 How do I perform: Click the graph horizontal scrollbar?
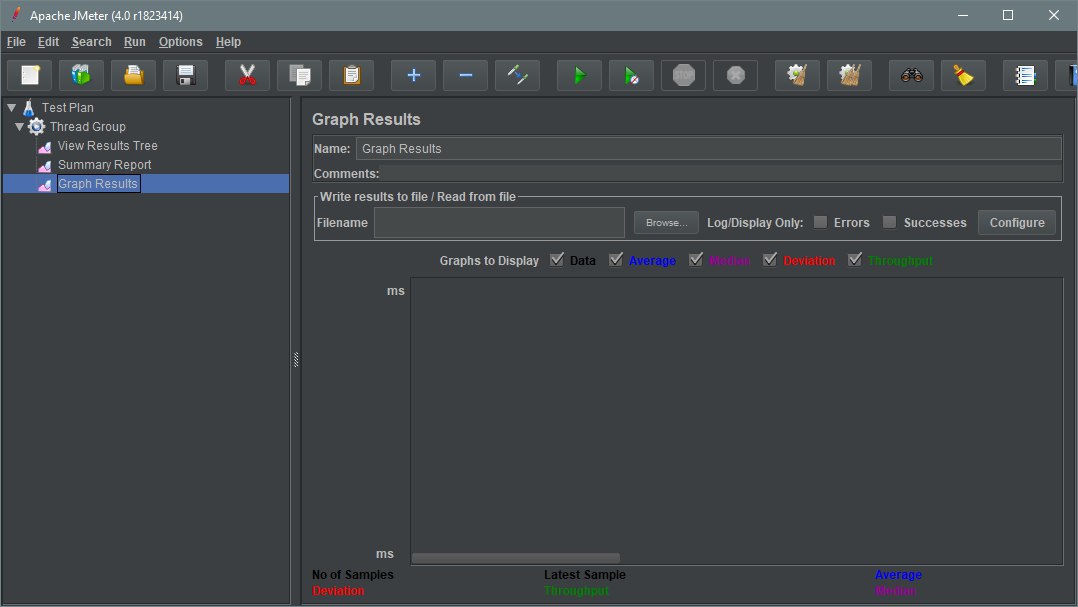tap(516, 558)
